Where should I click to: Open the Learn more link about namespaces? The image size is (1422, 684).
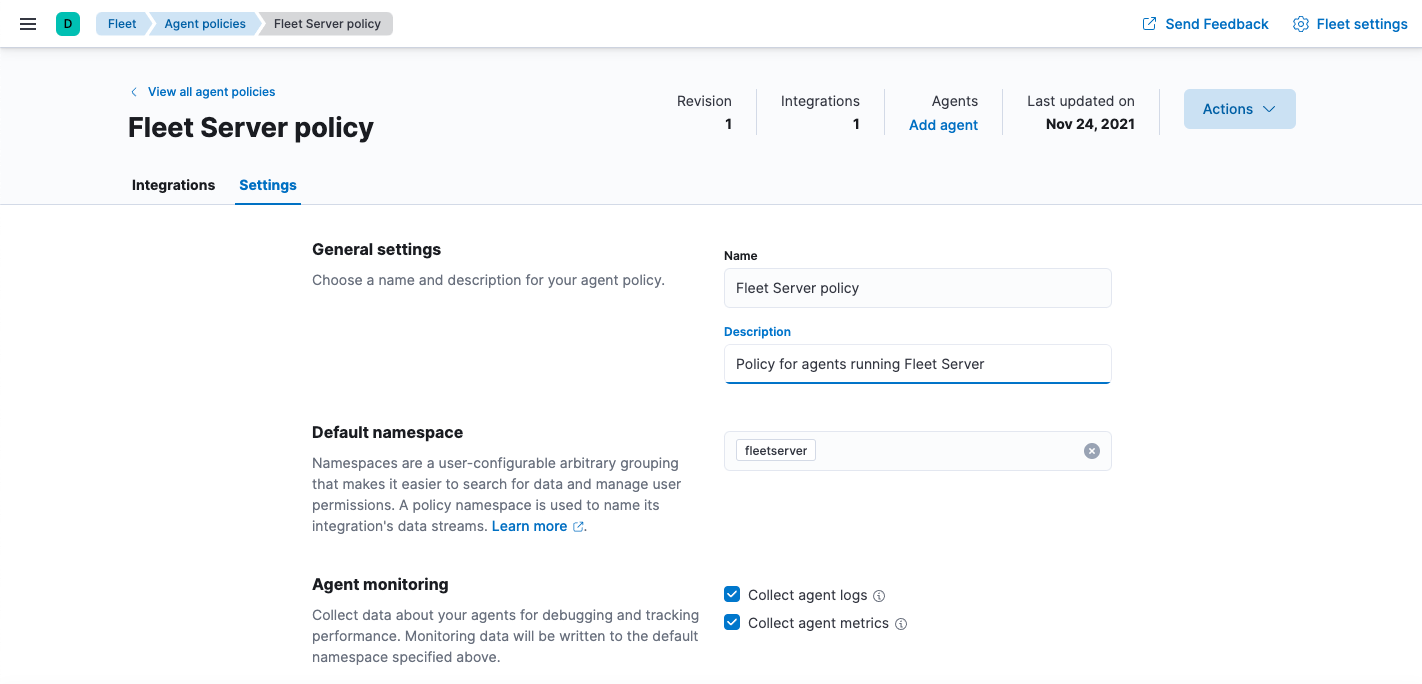(528, 526)
